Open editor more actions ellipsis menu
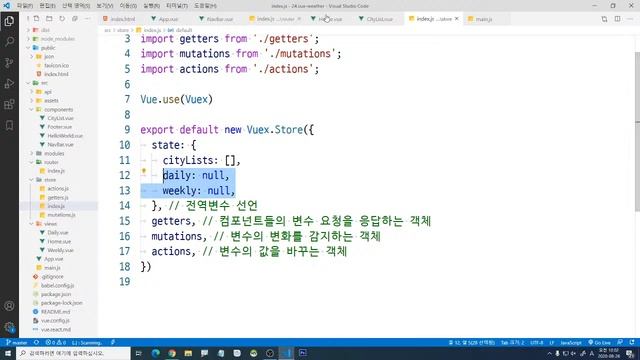This screenshot has height=360, width=640. point(630,19)
